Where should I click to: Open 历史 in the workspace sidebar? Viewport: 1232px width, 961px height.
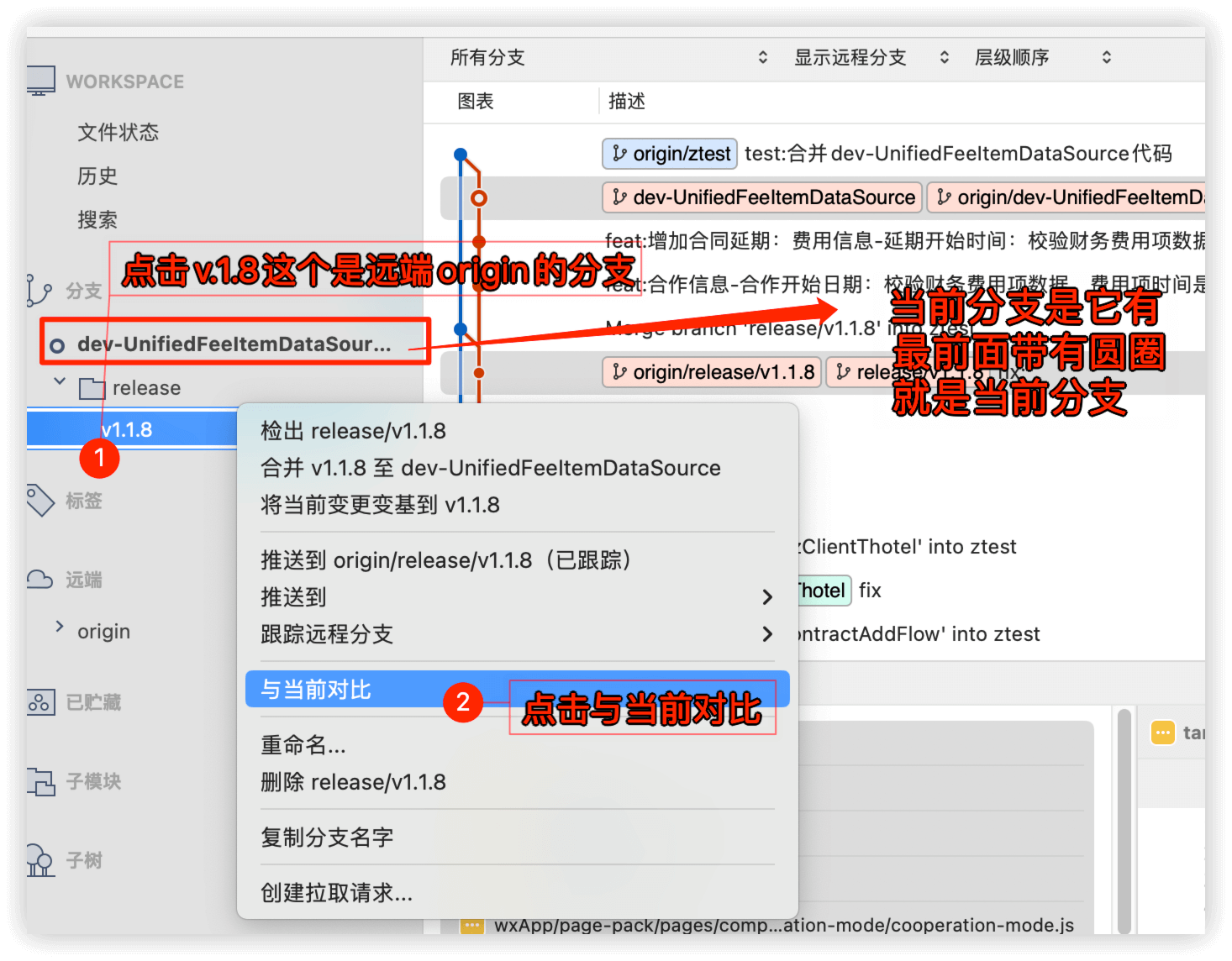click(x=97, y=176)
